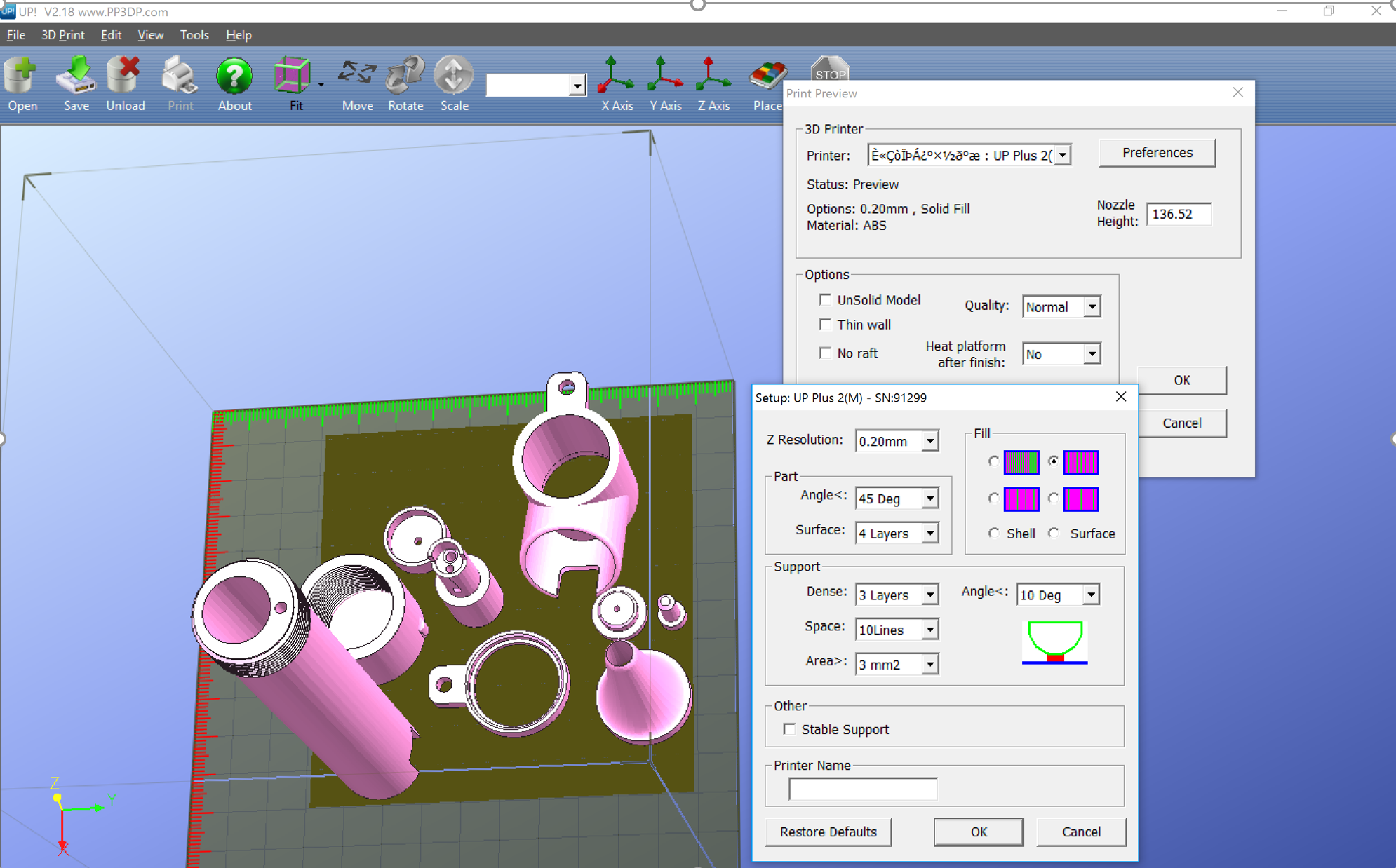Screen dimensions: 1396x868
Task: Select the two-block magenta fill radio
Action: point(1053,498)
